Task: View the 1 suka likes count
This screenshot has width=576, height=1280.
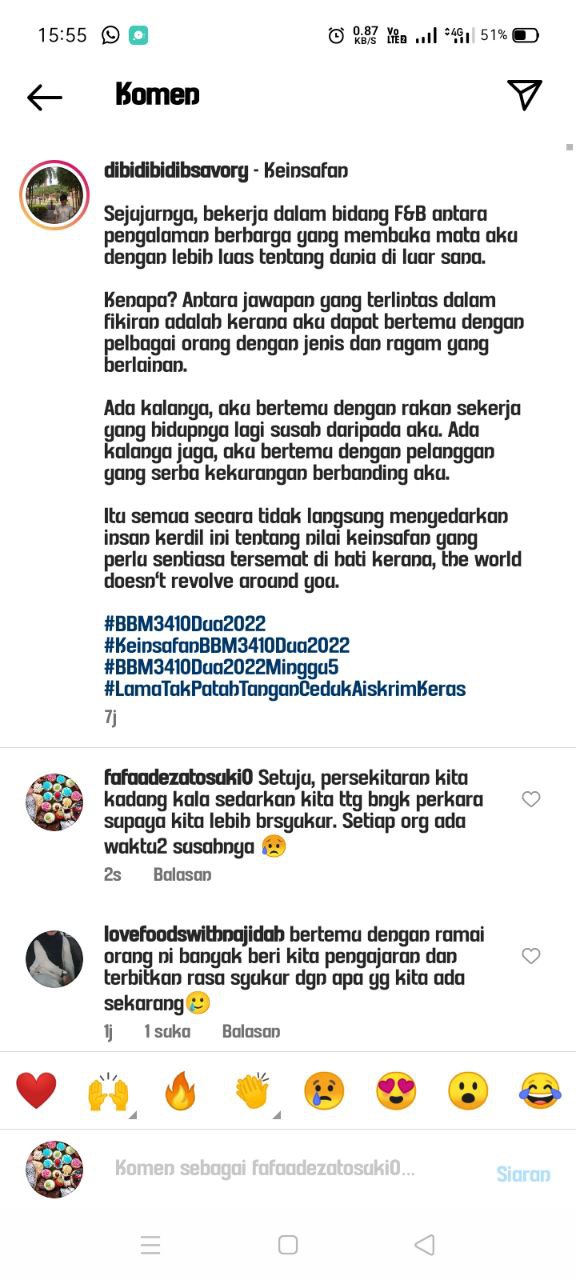Action: (167, 1031)
